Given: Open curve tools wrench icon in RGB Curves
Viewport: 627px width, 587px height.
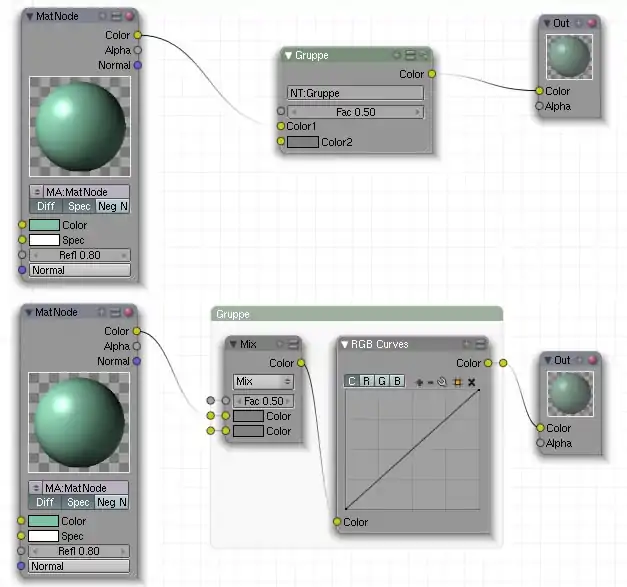Looking at the screenshot, I should click(442, 382).
